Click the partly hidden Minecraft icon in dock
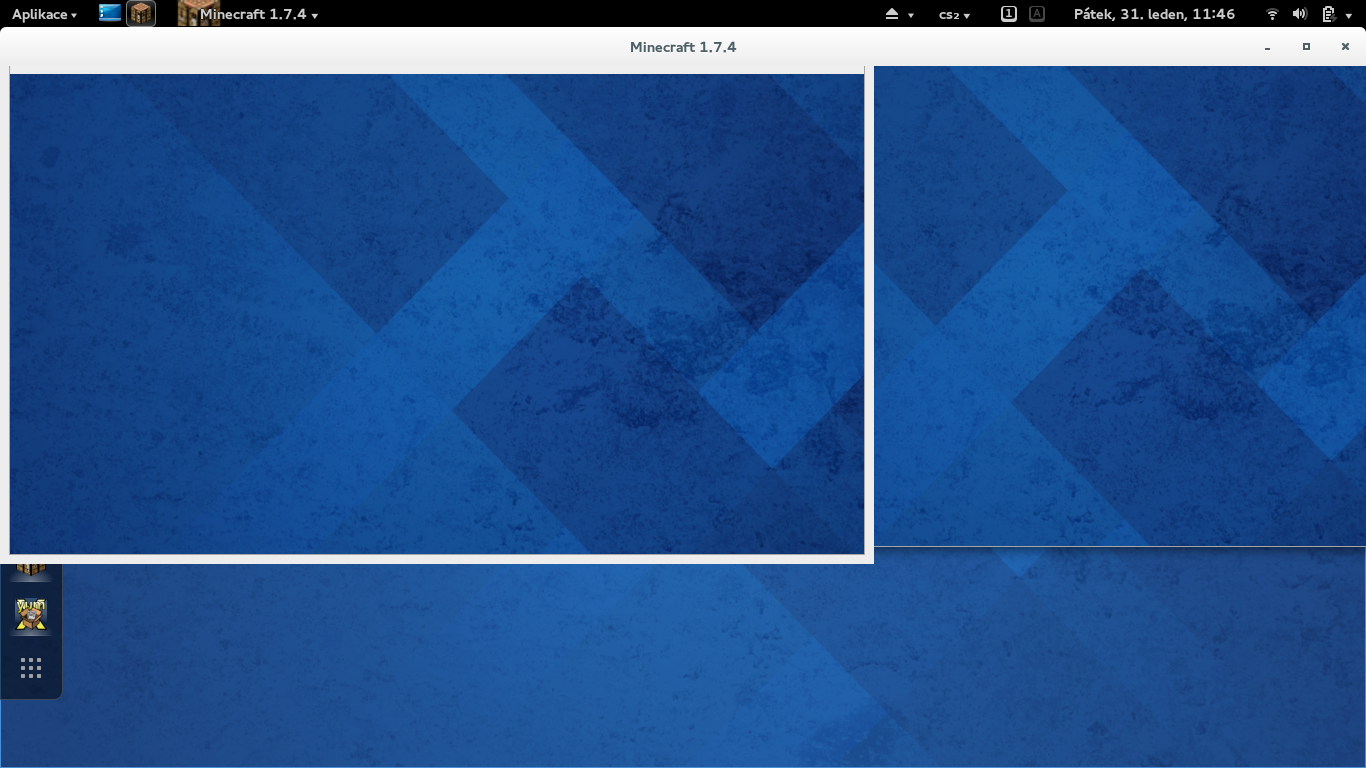This screenshot has height=768, width=1366. point(31,571)
